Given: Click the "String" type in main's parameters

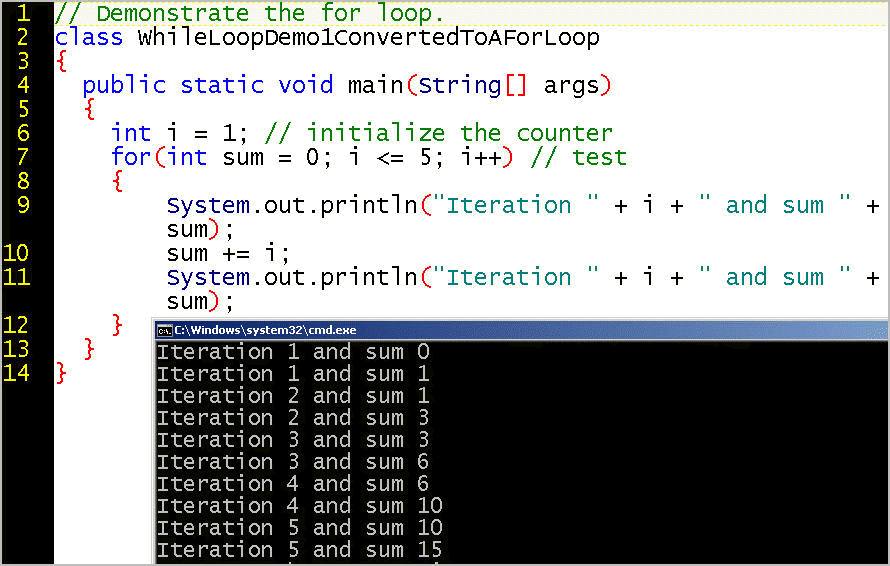Looking at the screenshot, I should coord(460,86).
